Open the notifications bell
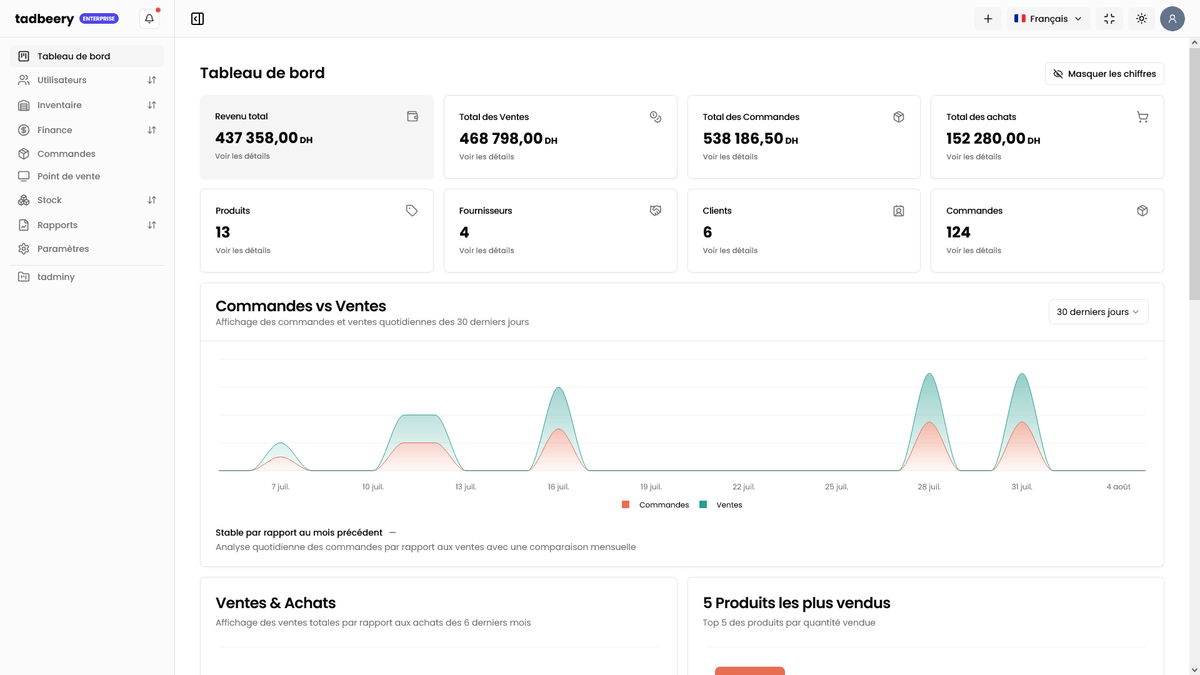This screenshot has width=1200, height=675. pos(149,19)
